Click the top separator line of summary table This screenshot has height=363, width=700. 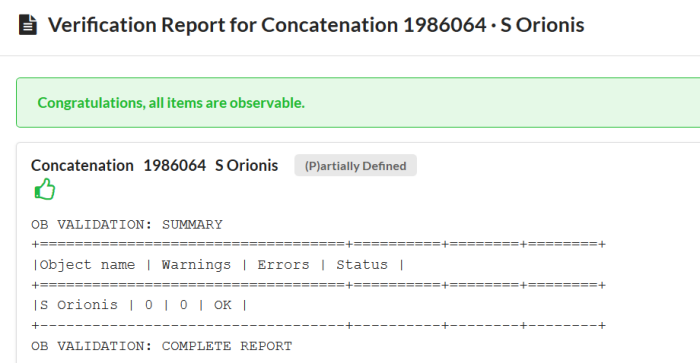point(319,244)
